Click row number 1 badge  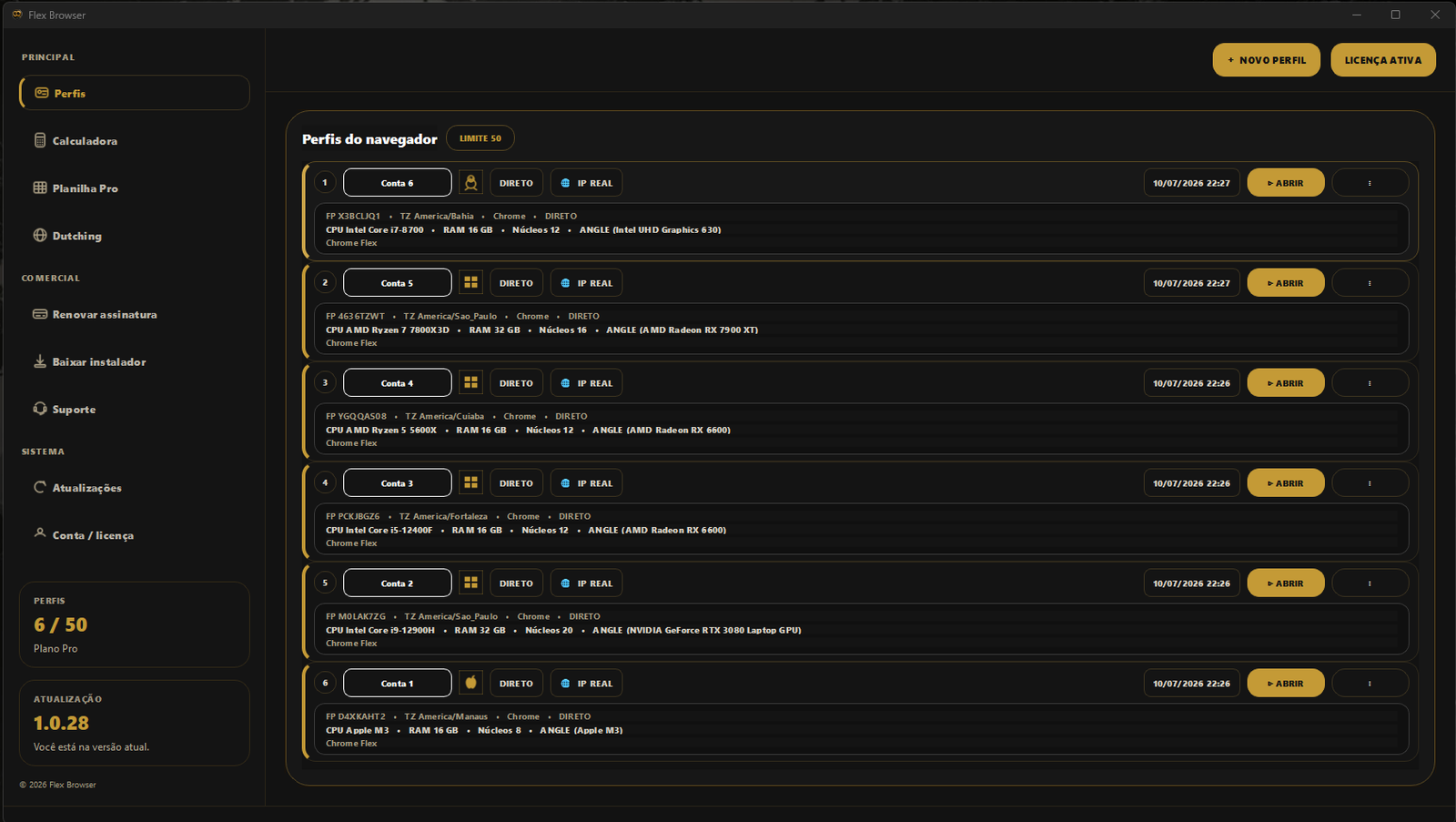pos(325,182)
